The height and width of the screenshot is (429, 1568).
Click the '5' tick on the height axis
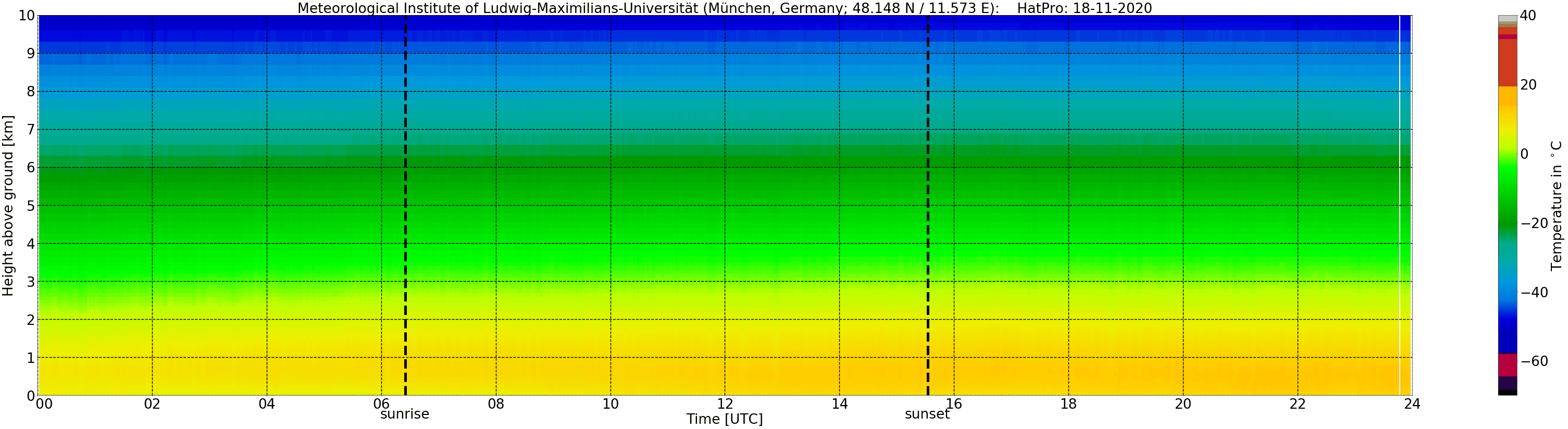click(30, 206)
